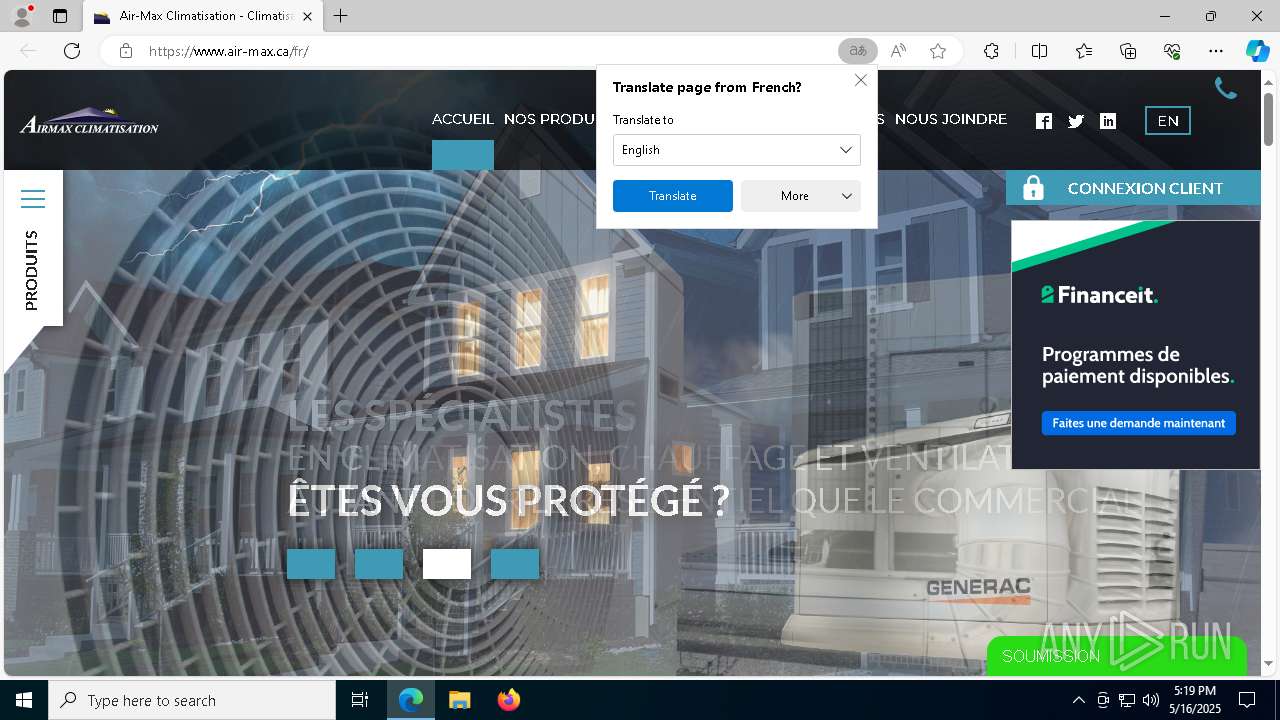Open the Windows Start menu
1280x720 pixels.
(24, 700)
